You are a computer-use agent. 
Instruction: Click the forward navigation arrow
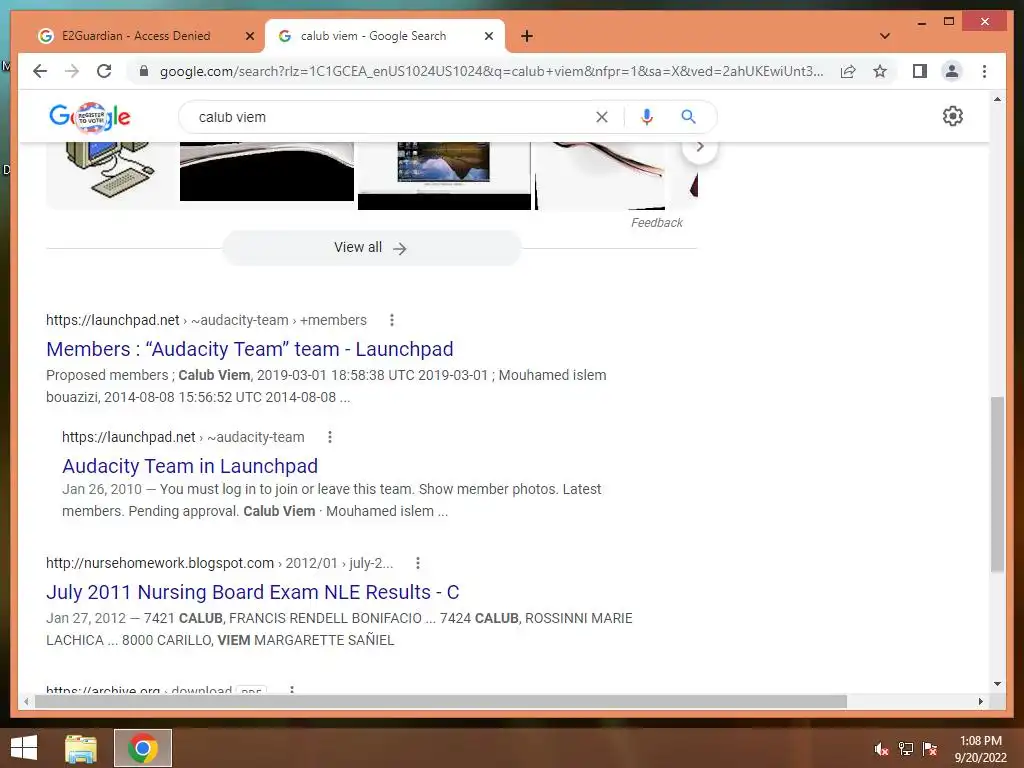click(x=72, y=71)
